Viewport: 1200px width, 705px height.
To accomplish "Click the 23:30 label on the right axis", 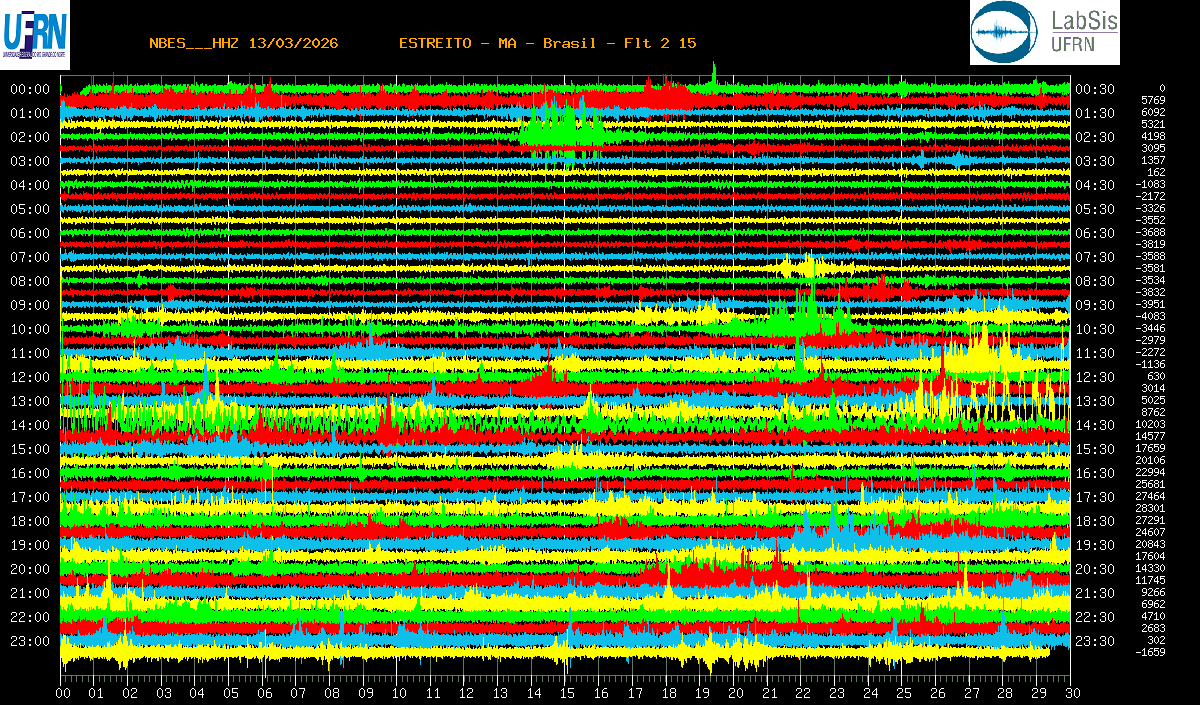I will click(1094, 641).
